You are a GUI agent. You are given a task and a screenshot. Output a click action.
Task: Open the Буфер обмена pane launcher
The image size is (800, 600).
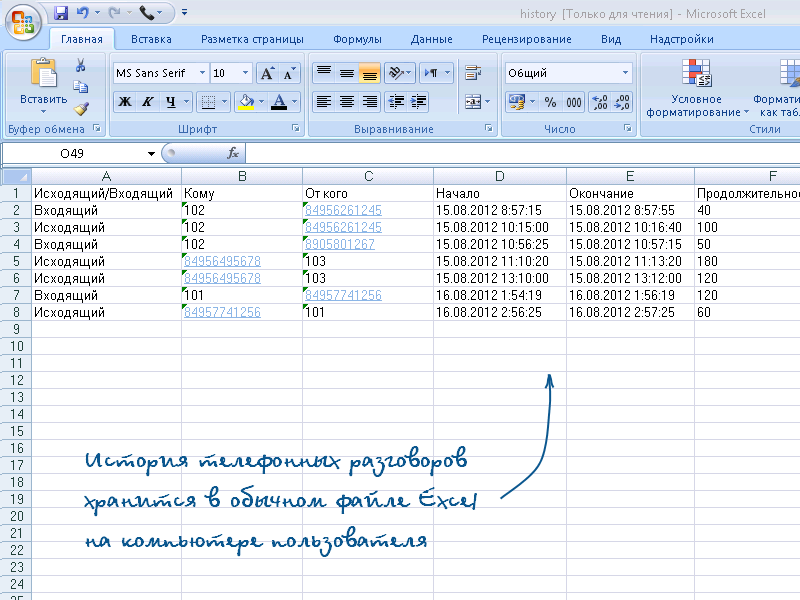[97, 128]
